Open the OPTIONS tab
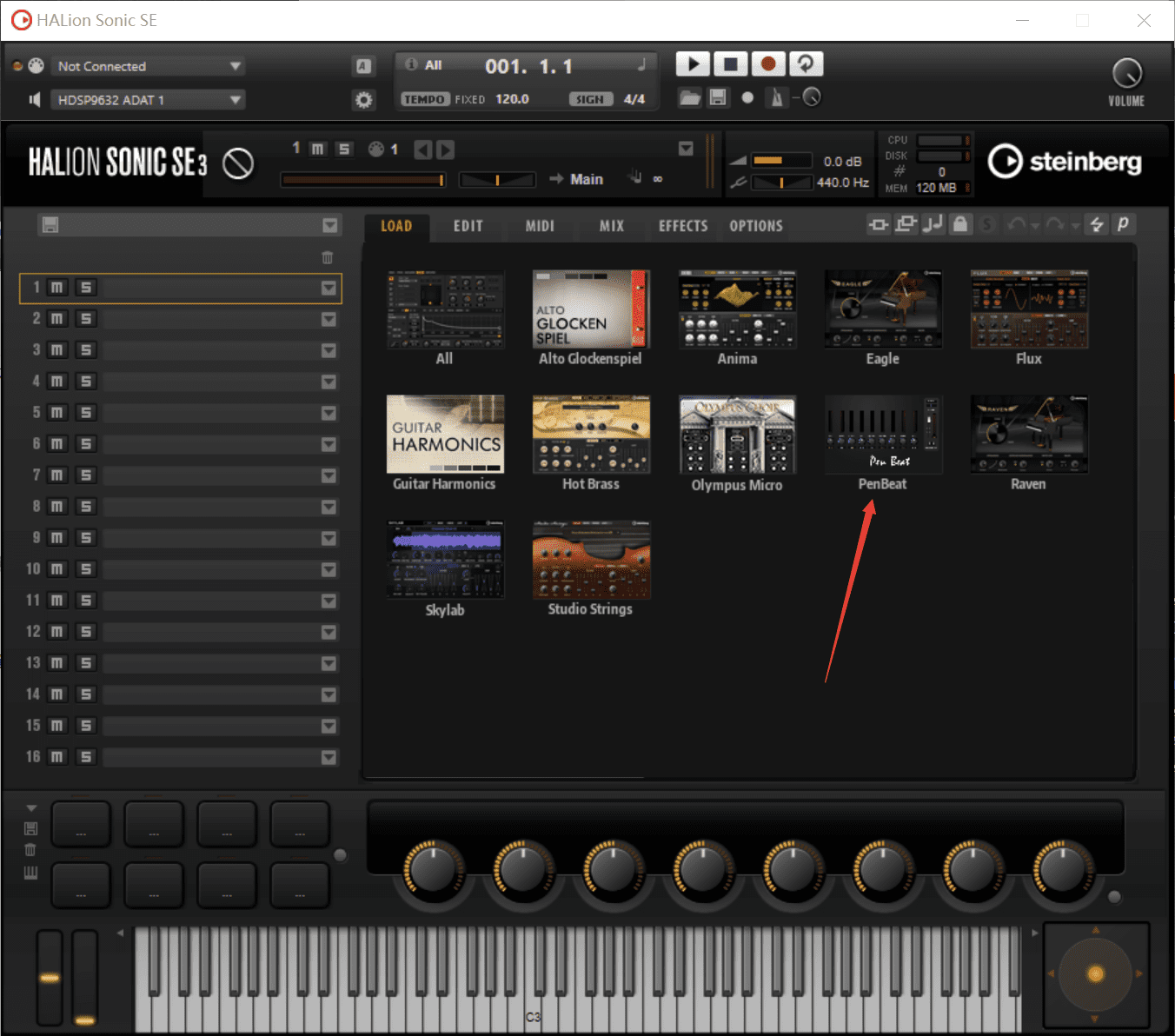Image resolution: width=1175 pixels, height=1036 pixels. tap(756, 226)
